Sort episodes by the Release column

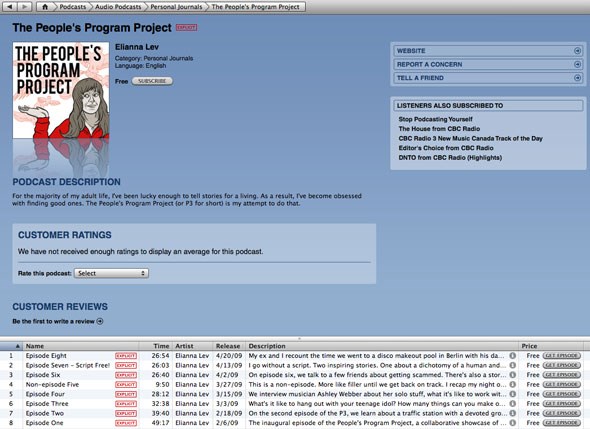pos(228,346)
